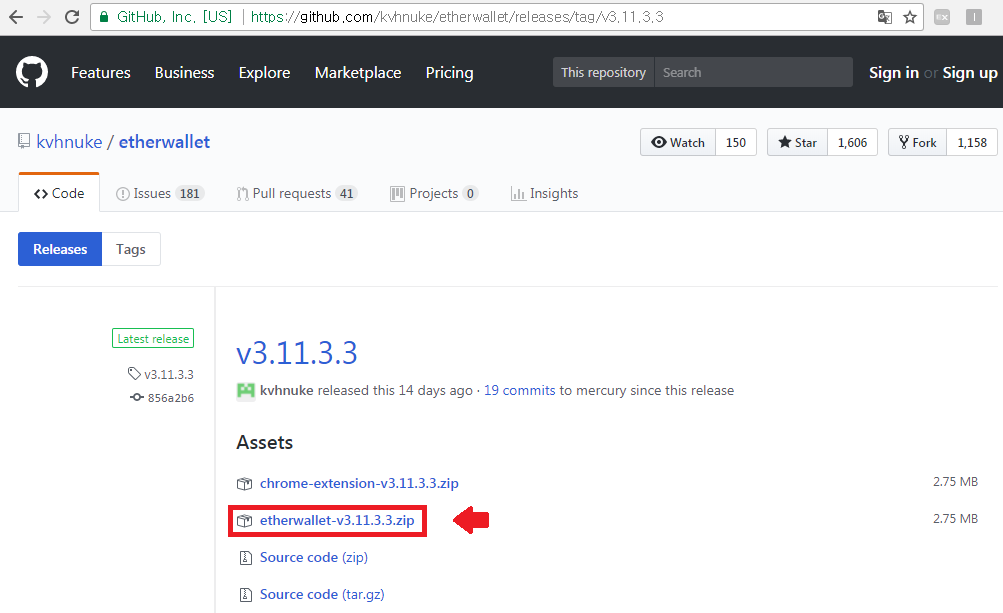Switch to the Projects tab
Viewport: 1003px width, 613px height.
tap(434, 193)
